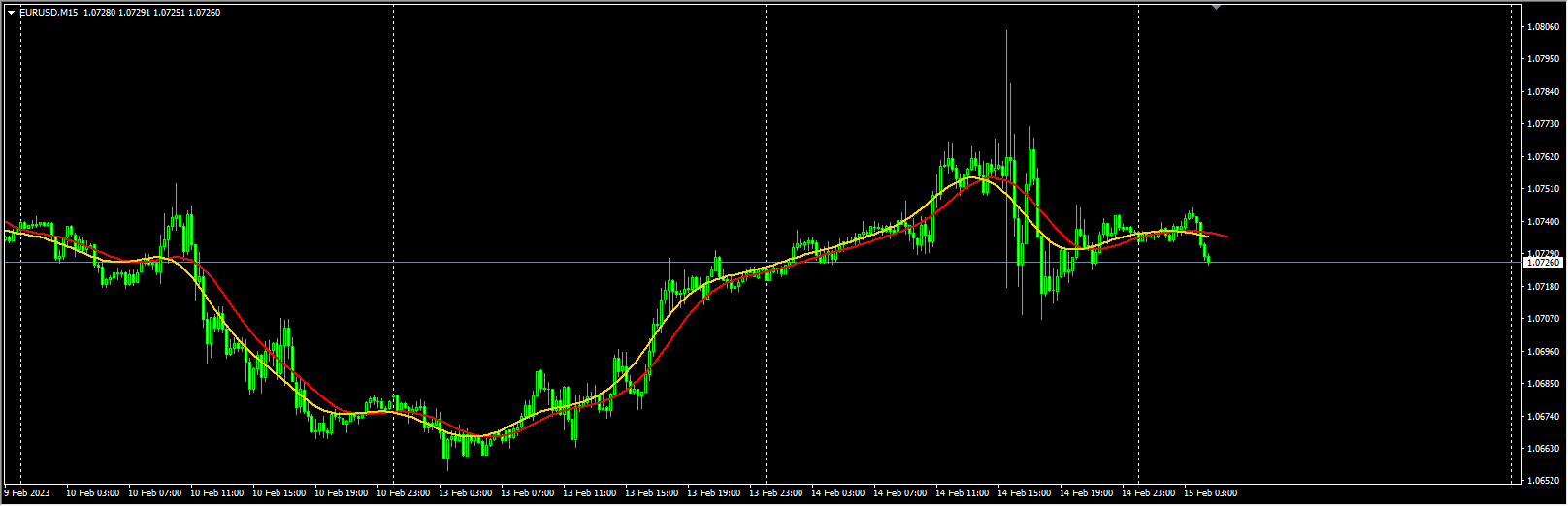Click the 14 Feb 23:00 time label
The width and height of the screenshot is (1568, 506).
coord(1149,493)
